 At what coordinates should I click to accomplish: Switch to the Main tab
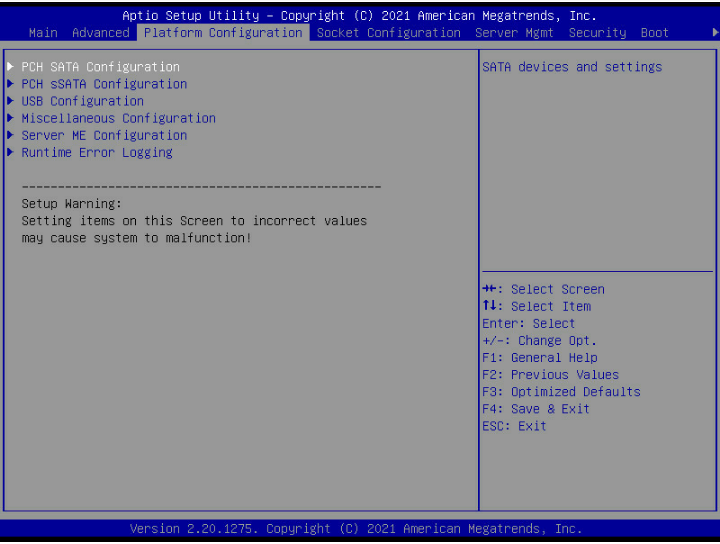click(43, 33)
